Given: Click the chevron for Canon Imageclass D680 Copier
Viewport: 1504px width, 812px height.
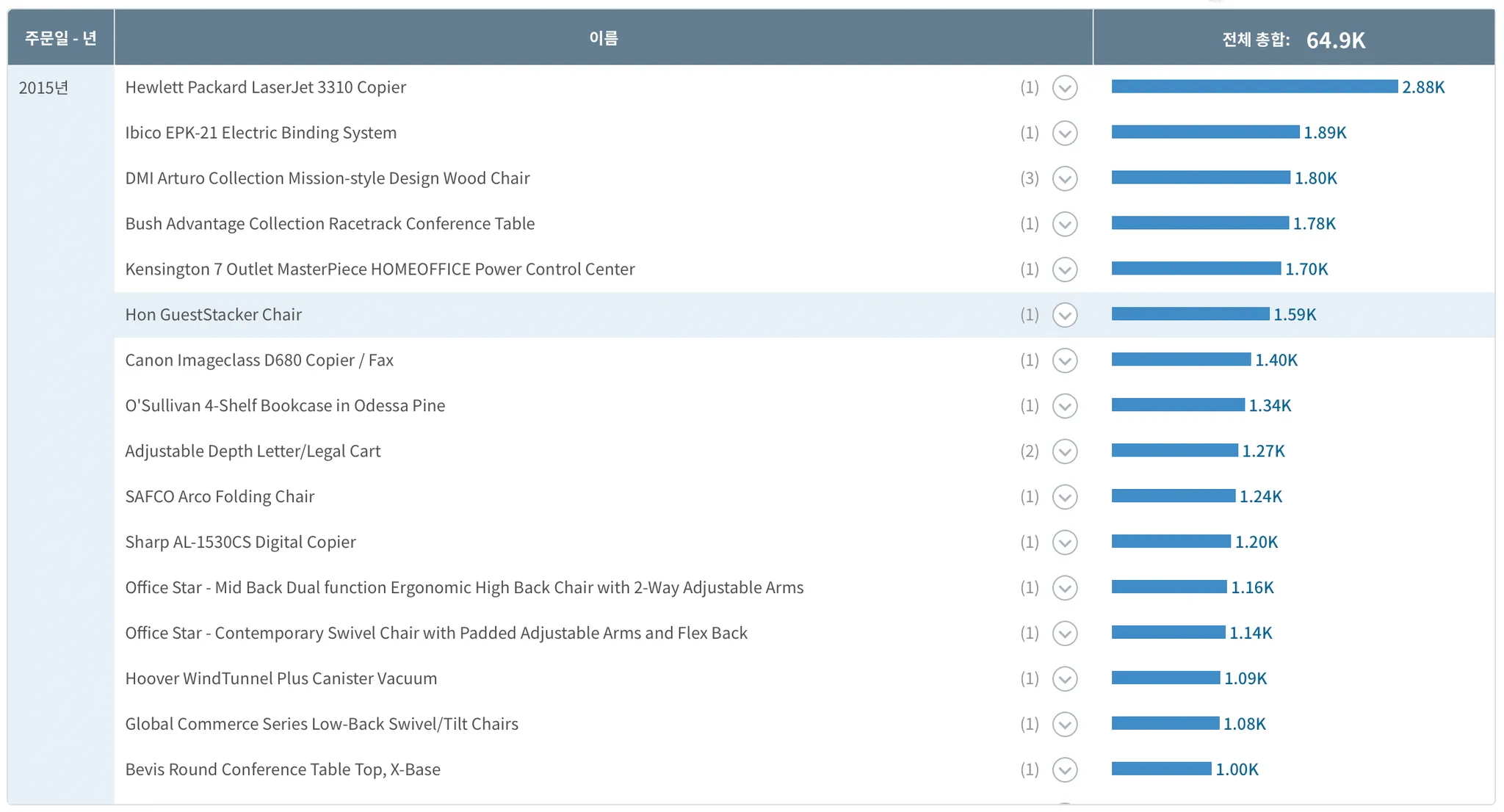Looking at the screenshot, I should [1064, 360].
